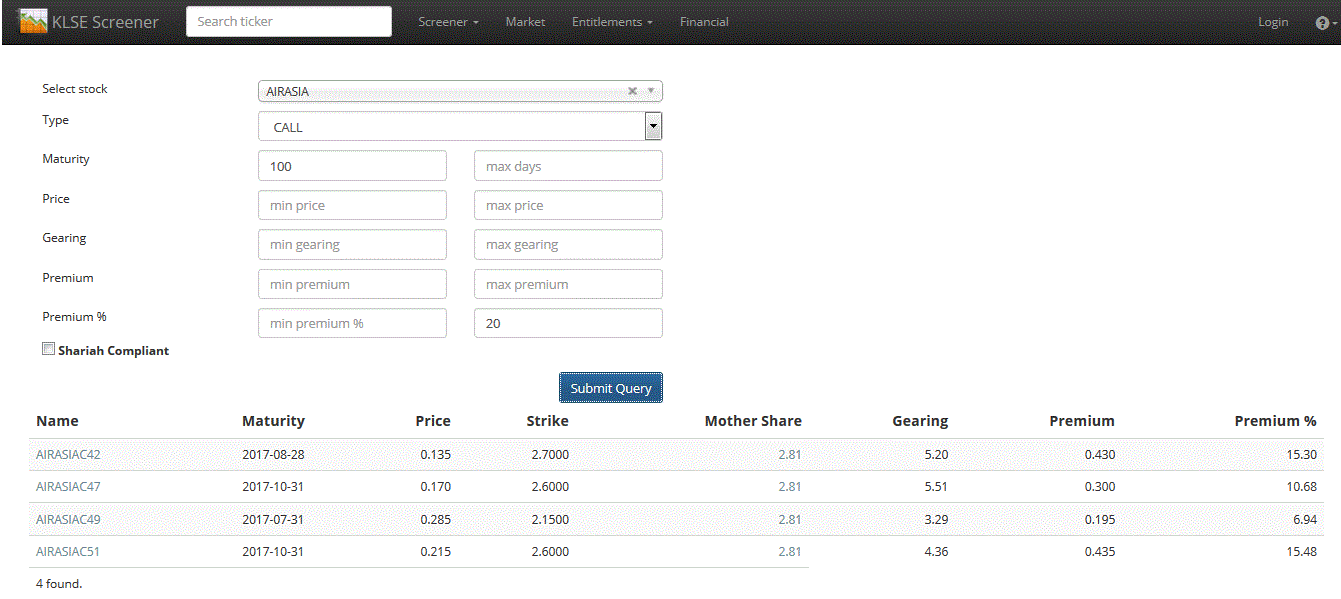Navigate to the Market menu item
This screenshot has width=1341, height=599.
pos(525,21)
